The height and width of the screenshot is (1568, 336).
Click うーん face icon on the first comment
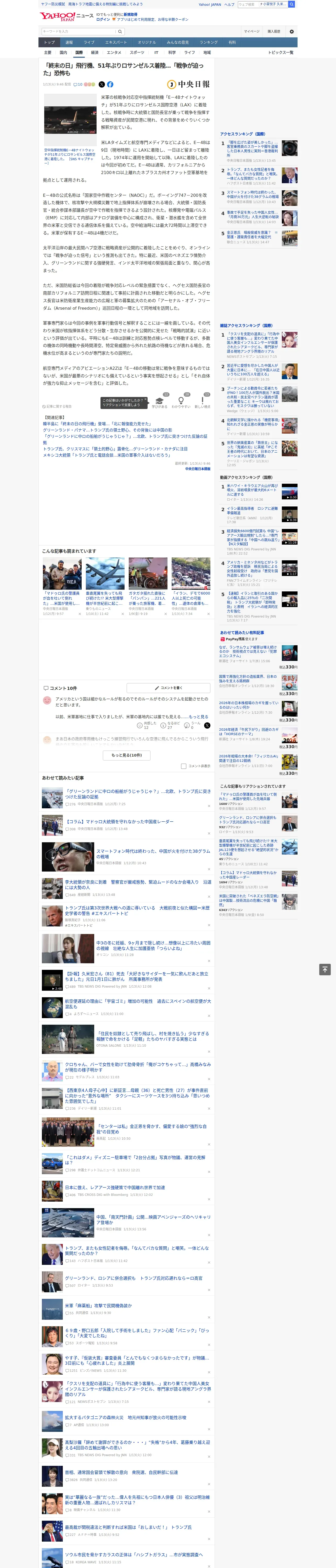[187, 725]
